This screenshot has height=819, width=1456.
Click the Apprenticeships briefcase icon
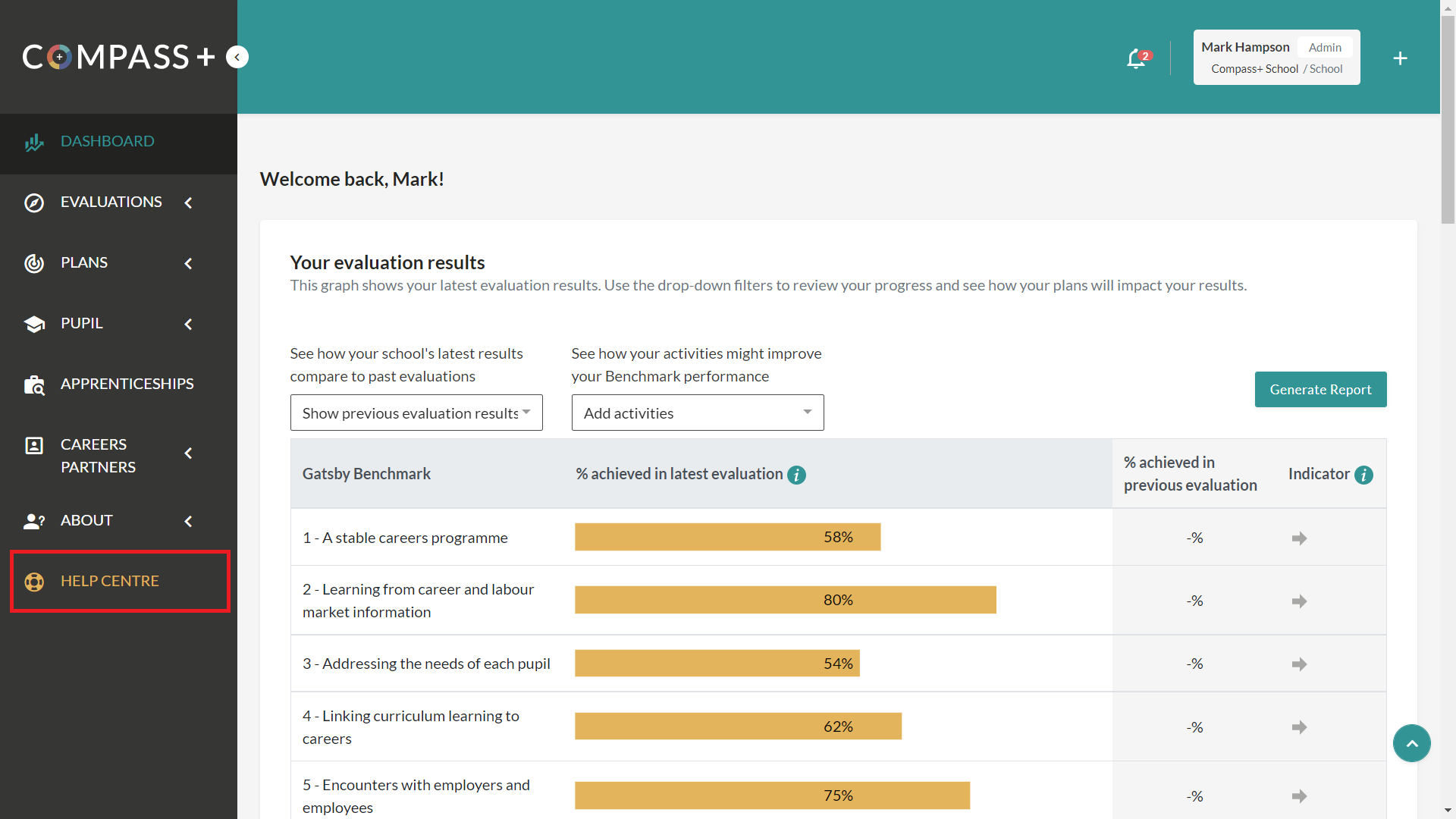[34, 385]
